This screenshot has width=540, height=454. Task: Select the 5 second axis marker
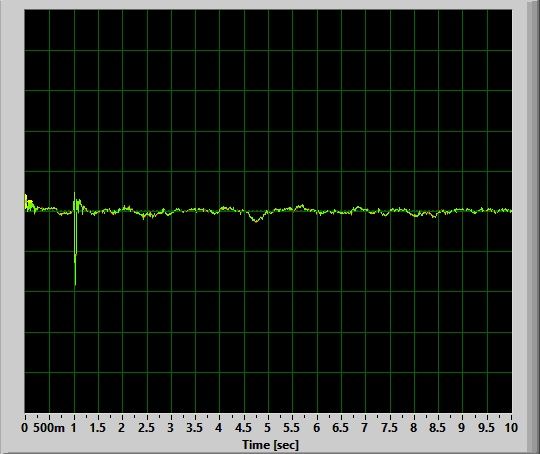[x=267, y=428]
